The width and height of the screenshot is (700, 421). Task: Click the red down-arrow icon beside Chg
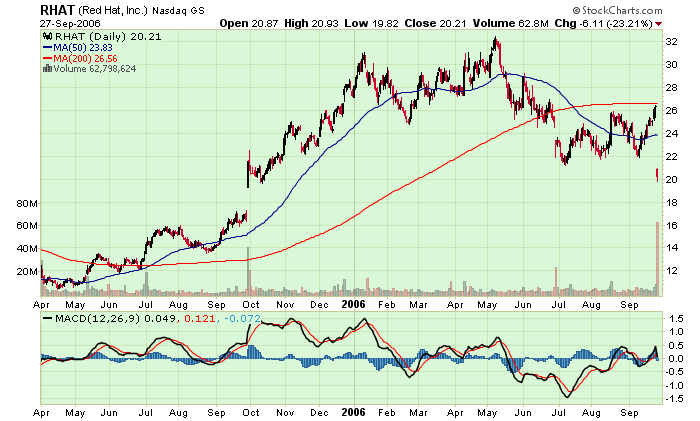[x=659, y=24]
